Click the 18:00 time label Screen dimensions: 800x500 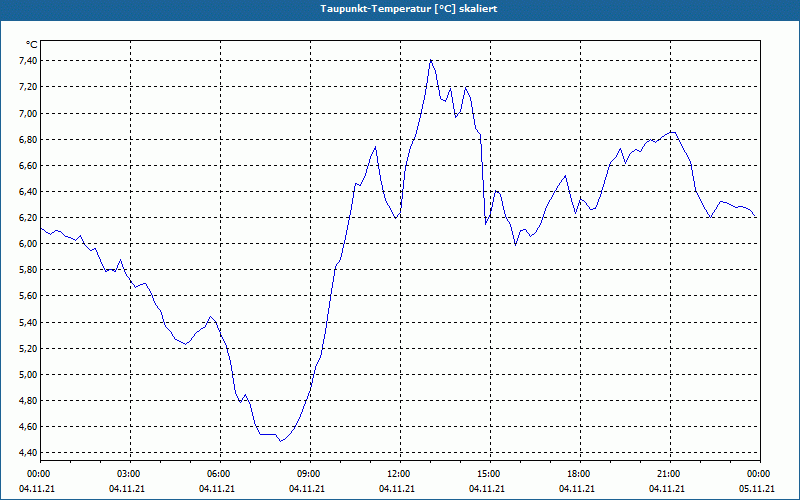click(580, 474)
